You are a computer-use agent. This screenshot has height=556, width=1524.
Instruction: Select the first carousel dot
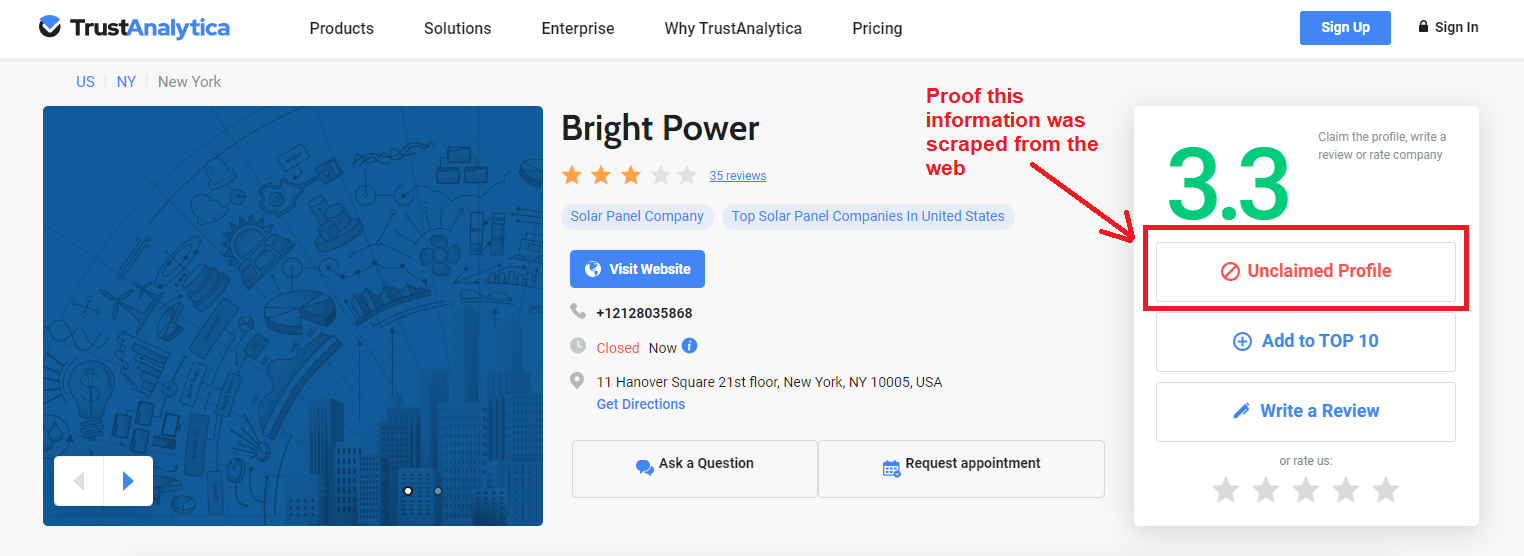pos(408,491)
